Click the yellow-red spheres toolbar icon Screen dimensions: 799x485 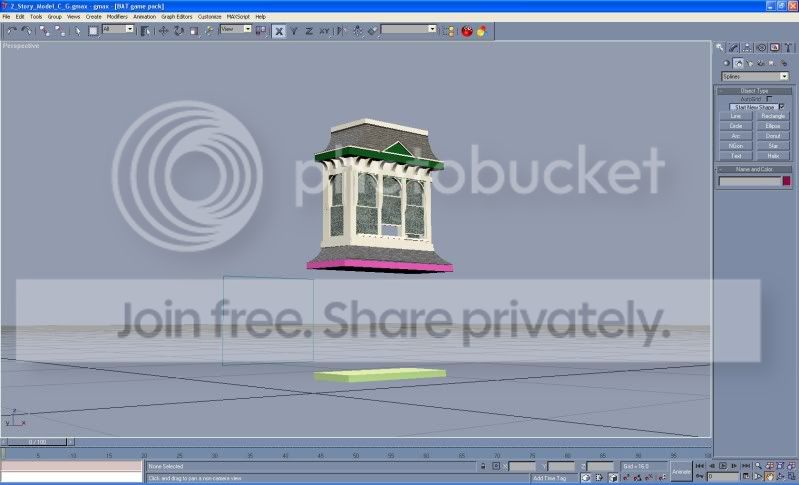482,31
